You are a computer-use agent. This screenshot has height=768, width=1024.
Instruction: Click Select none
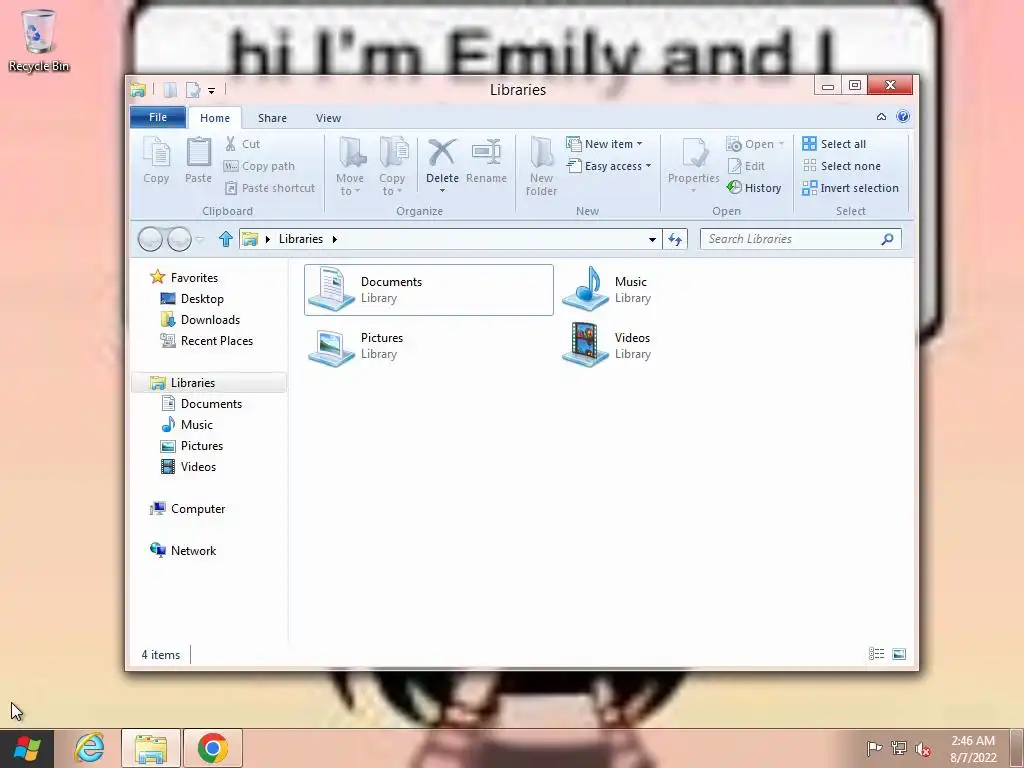pyautogui.click(x=841, y=166)
